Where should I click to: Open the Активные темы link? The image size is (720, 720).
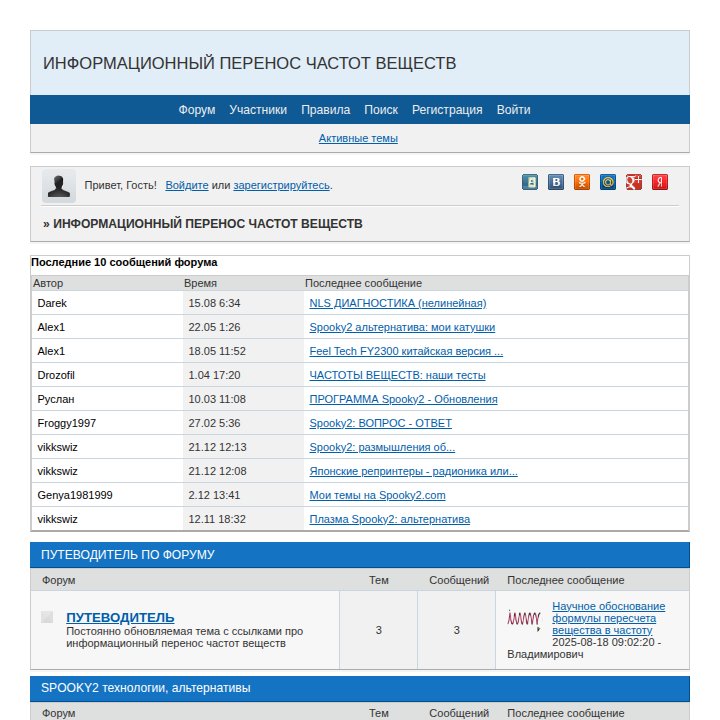pos(358,138)
